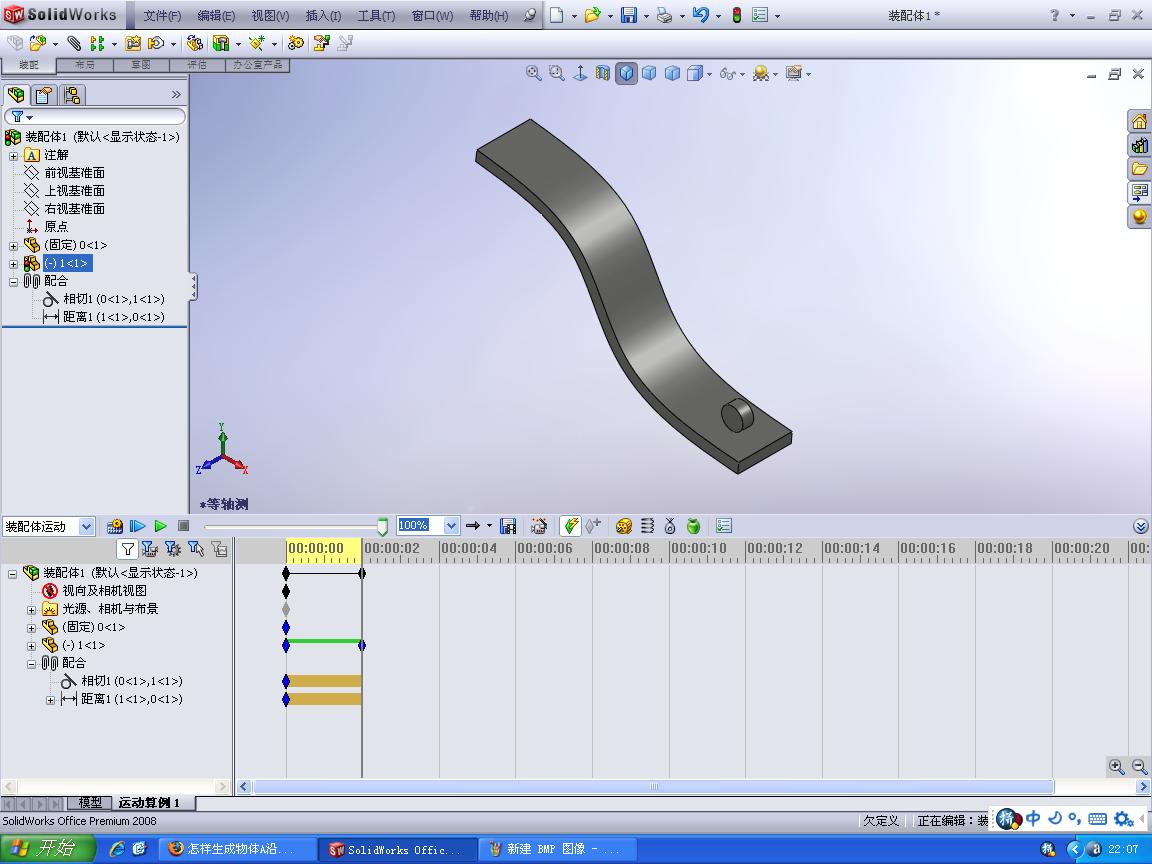Click the Smart Fasteners icon
The image size is (1152, 864).
pos(133,43)
